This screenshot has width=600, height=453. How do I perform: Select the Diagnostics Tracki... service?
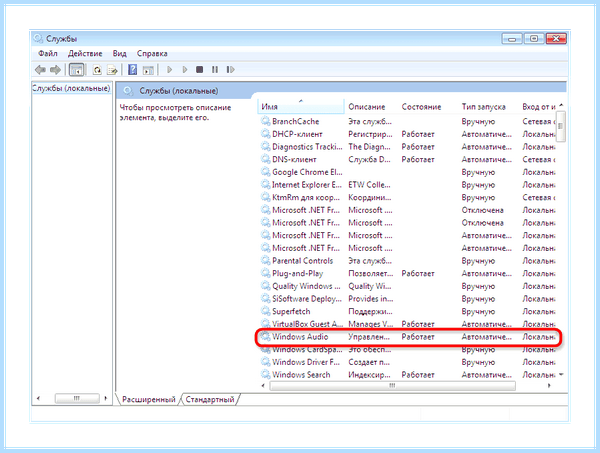click(x=307, y=147)
